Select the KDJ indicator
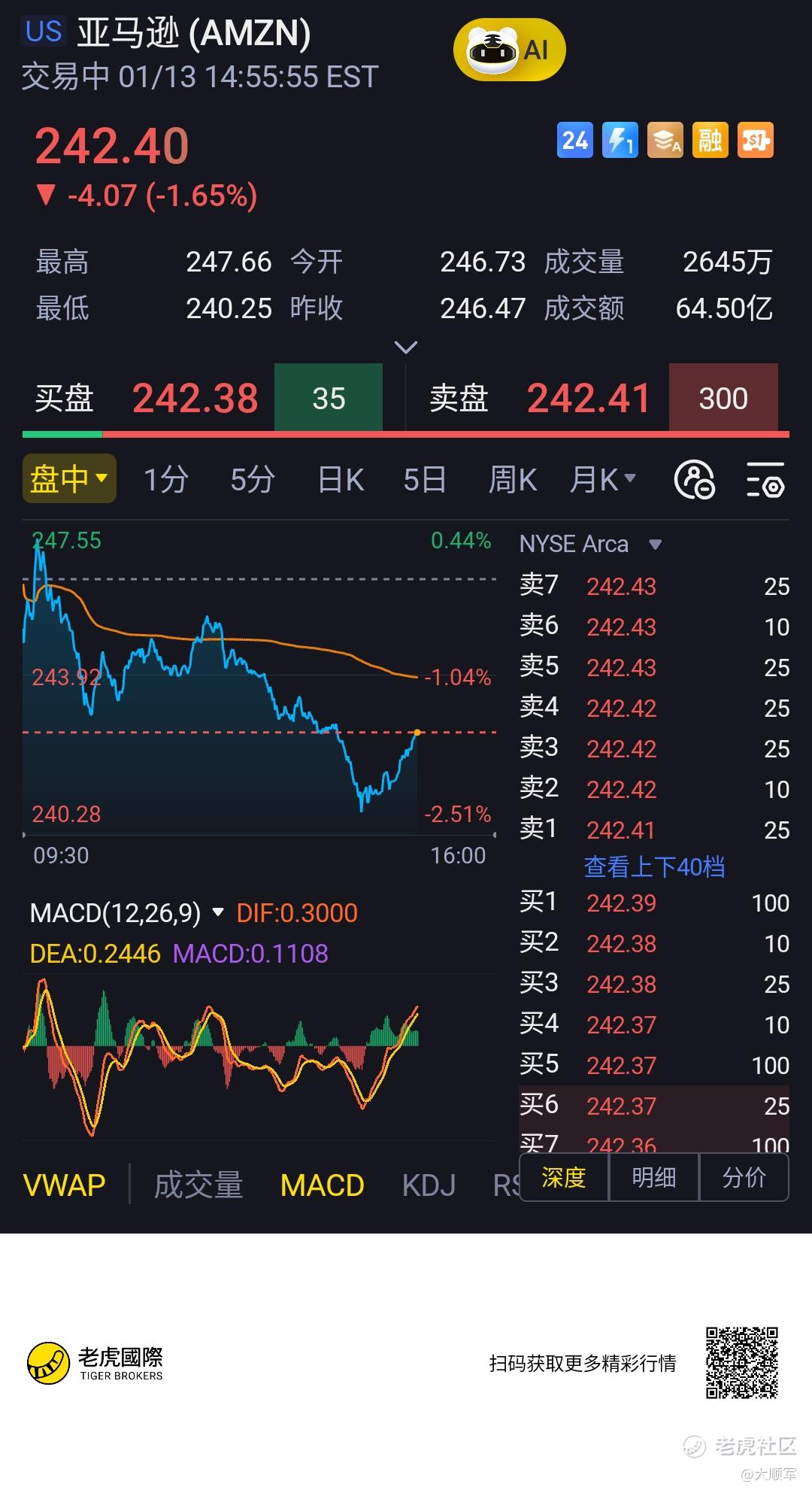The image size is (812, 1493). pyautogui.click(x=429, y=1185)
